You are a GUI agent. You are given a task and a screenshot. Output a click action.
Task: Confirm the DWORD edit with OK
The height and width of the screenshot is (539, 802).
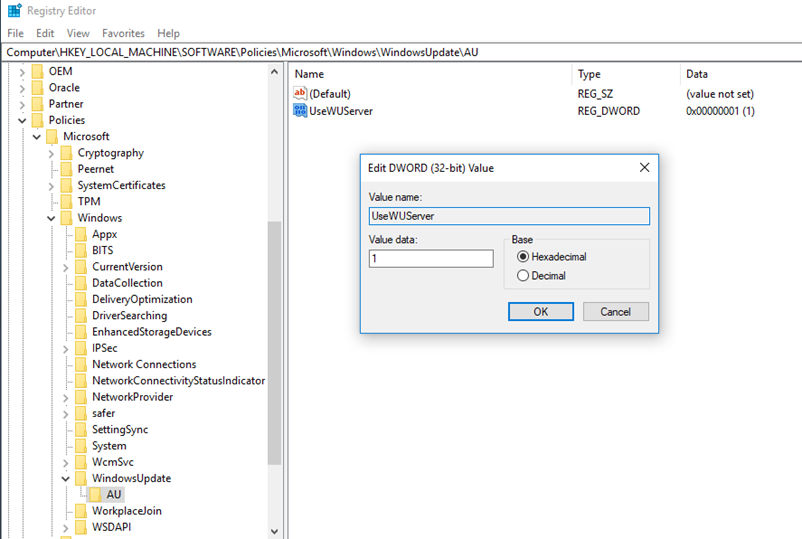[541, 311]
